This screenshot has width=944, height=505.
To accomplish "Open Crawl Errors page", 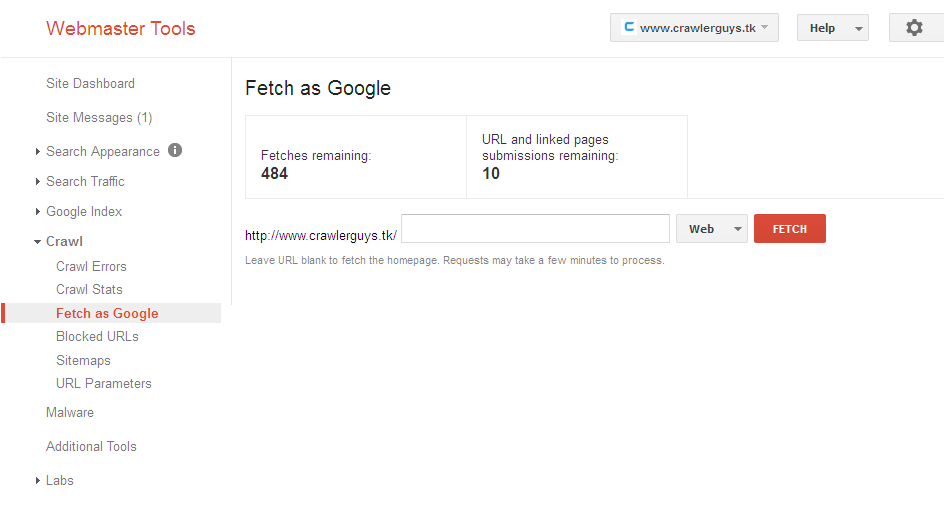I will [92, 266].
